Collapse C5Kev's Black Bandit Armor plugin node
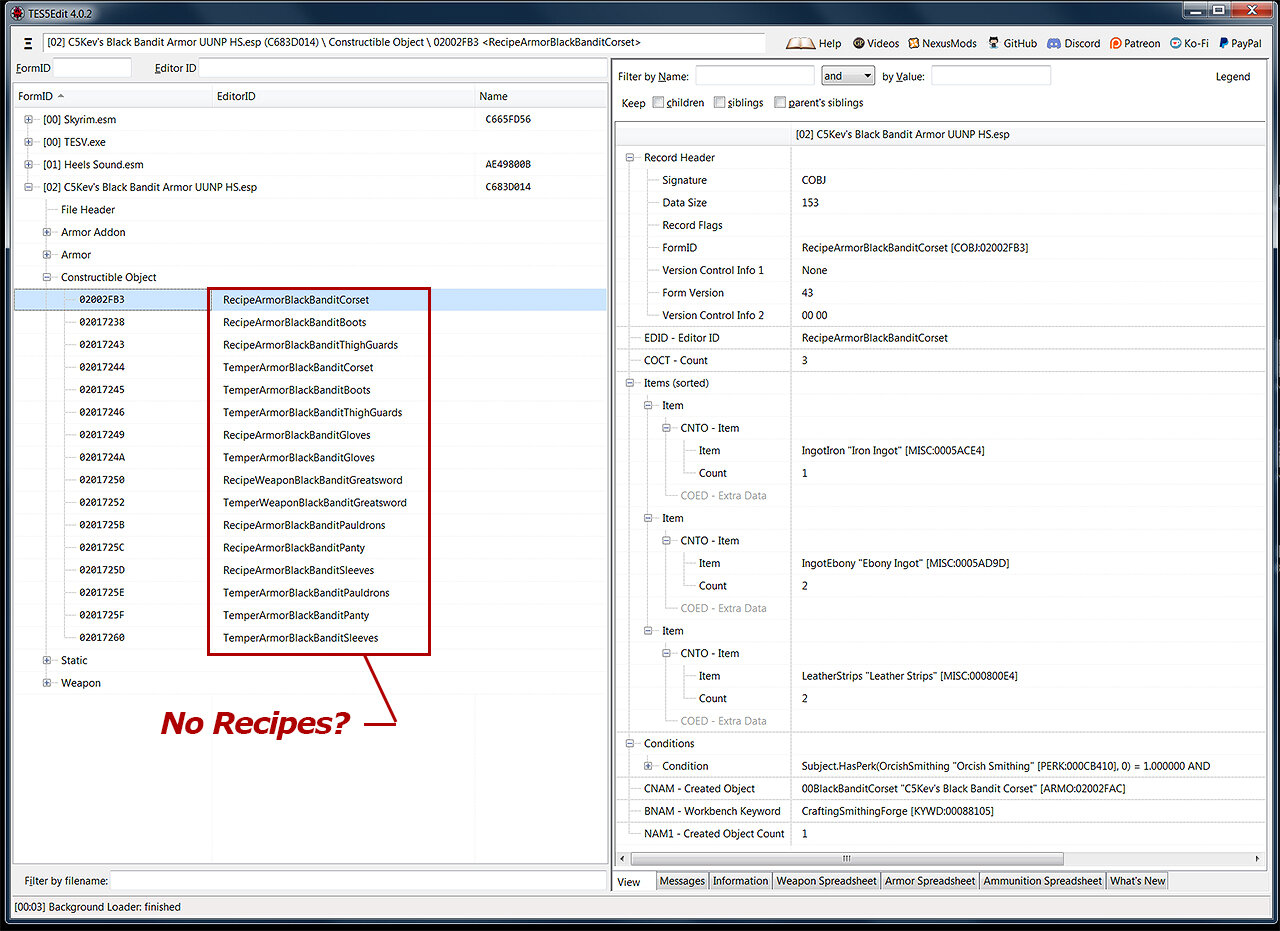Viewport: 1280px width, 931px height. (x=29, y=187)
